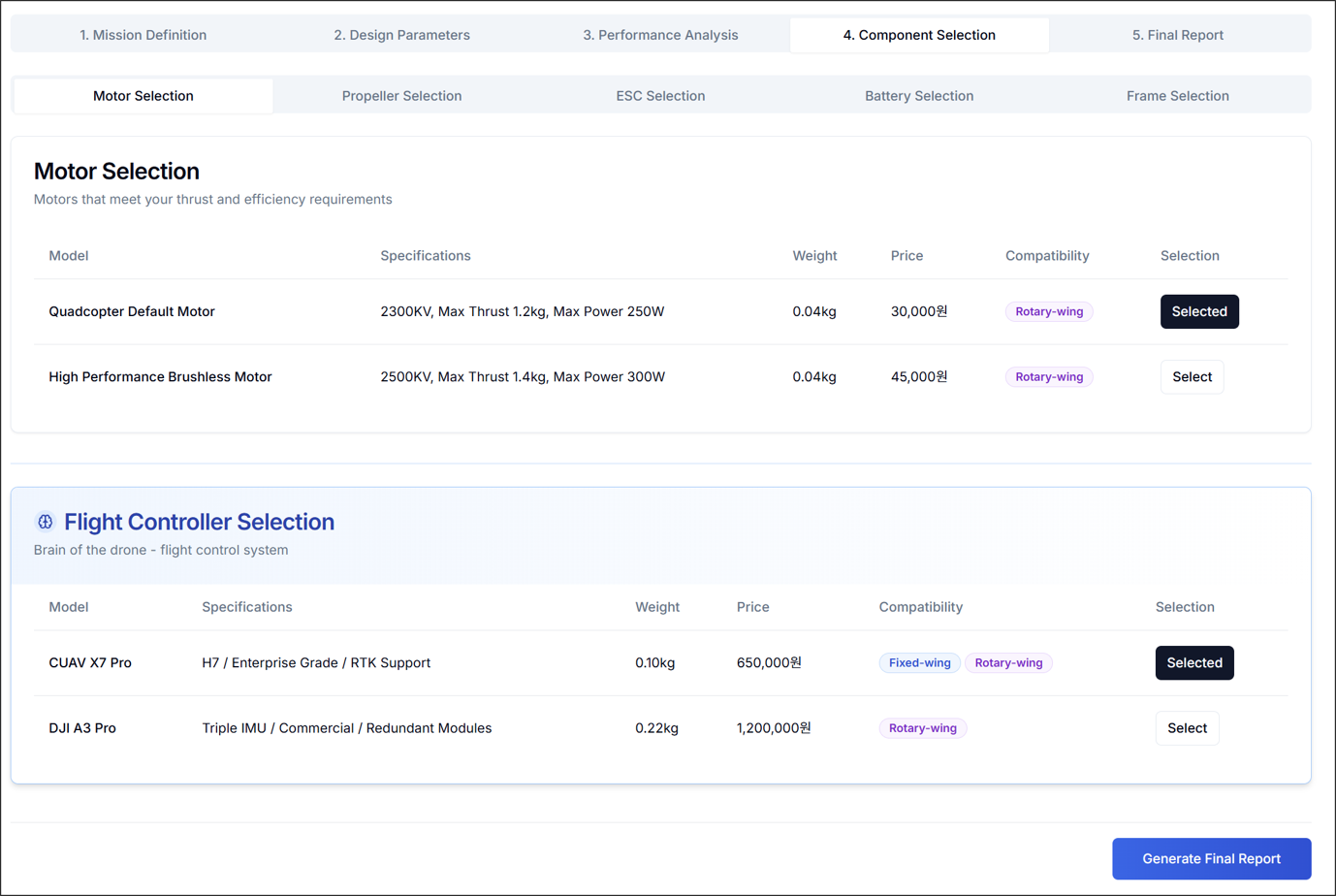Click the Rotary-wing badge for Quadcopter Default Motor
1336x896 pixels.
pos(1048,311)
